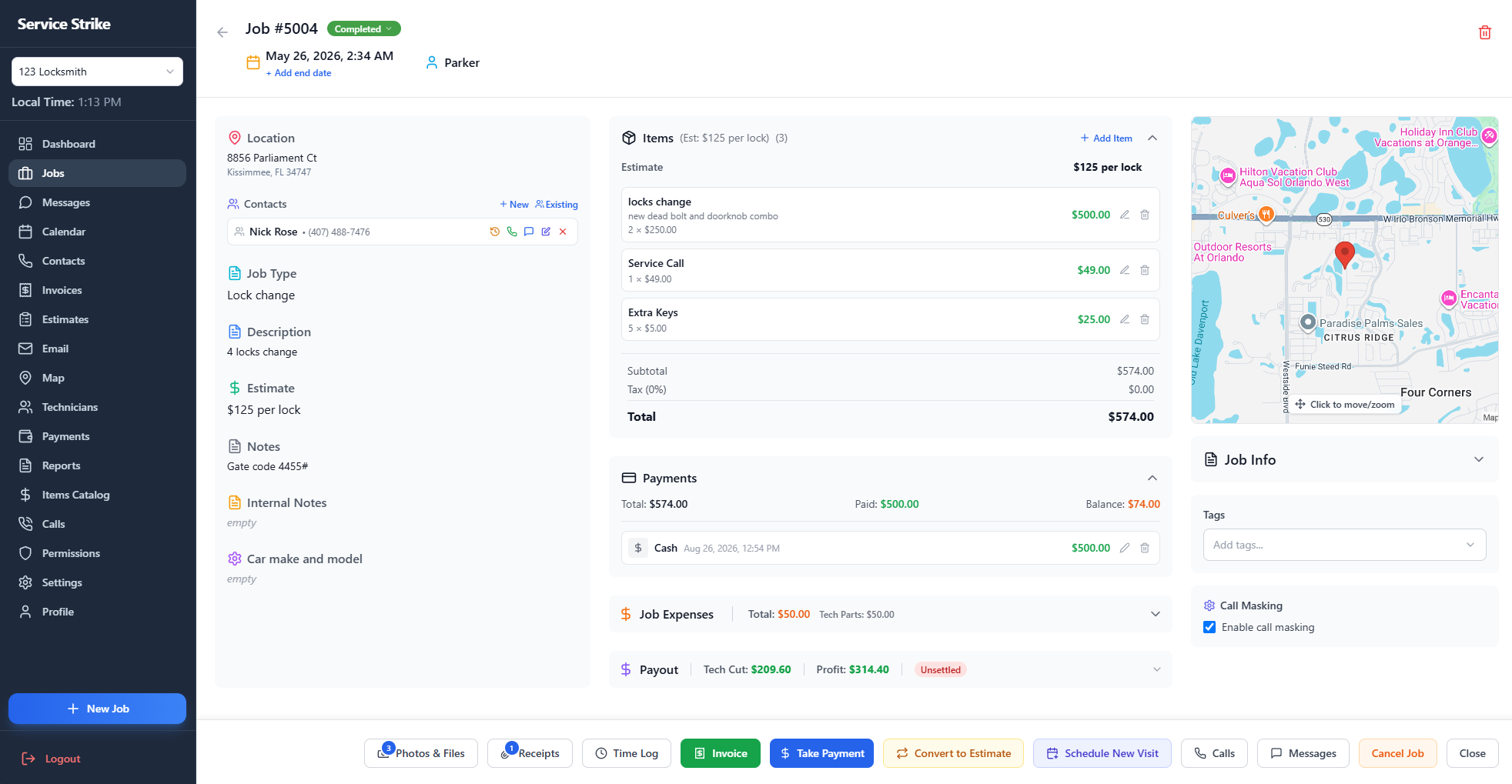Click Cancel Job

tap(1397, 753)
